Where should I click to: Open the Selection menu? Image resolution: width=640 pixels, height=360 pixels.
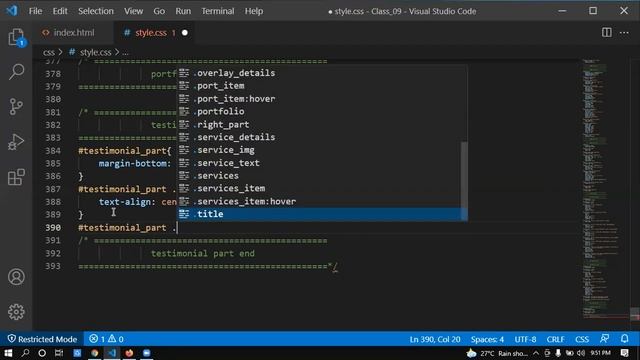pyautogui.click(x=96, y=11)
